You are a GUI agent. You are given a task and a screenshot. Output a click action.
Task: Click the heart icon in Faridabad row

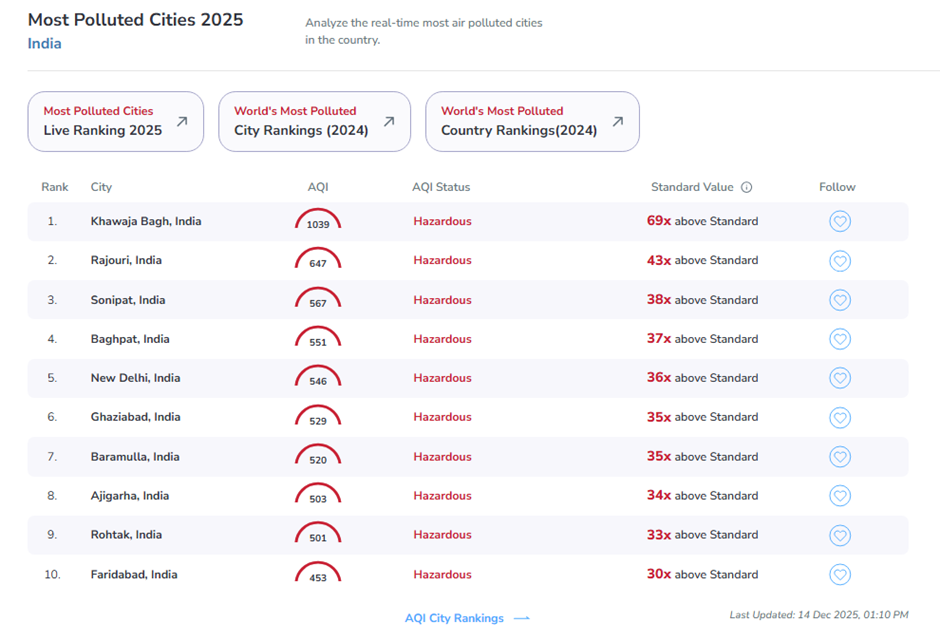tap(840, 575)
